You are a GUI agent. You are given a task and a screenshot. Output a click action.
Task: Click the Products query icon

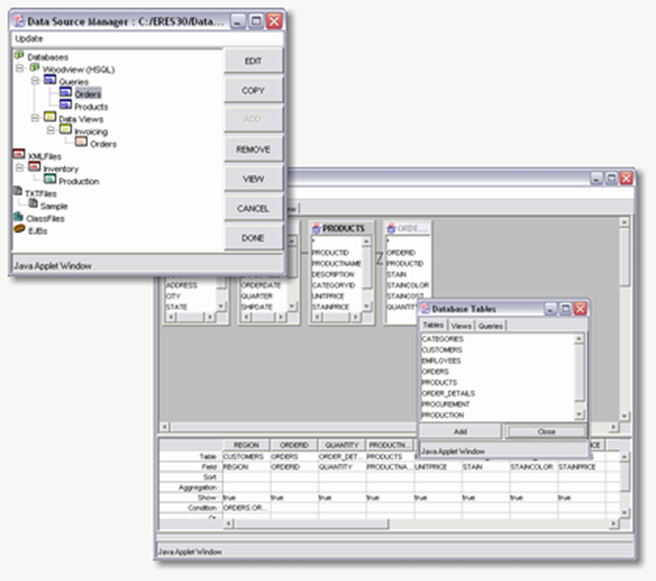tap(65, 105)
